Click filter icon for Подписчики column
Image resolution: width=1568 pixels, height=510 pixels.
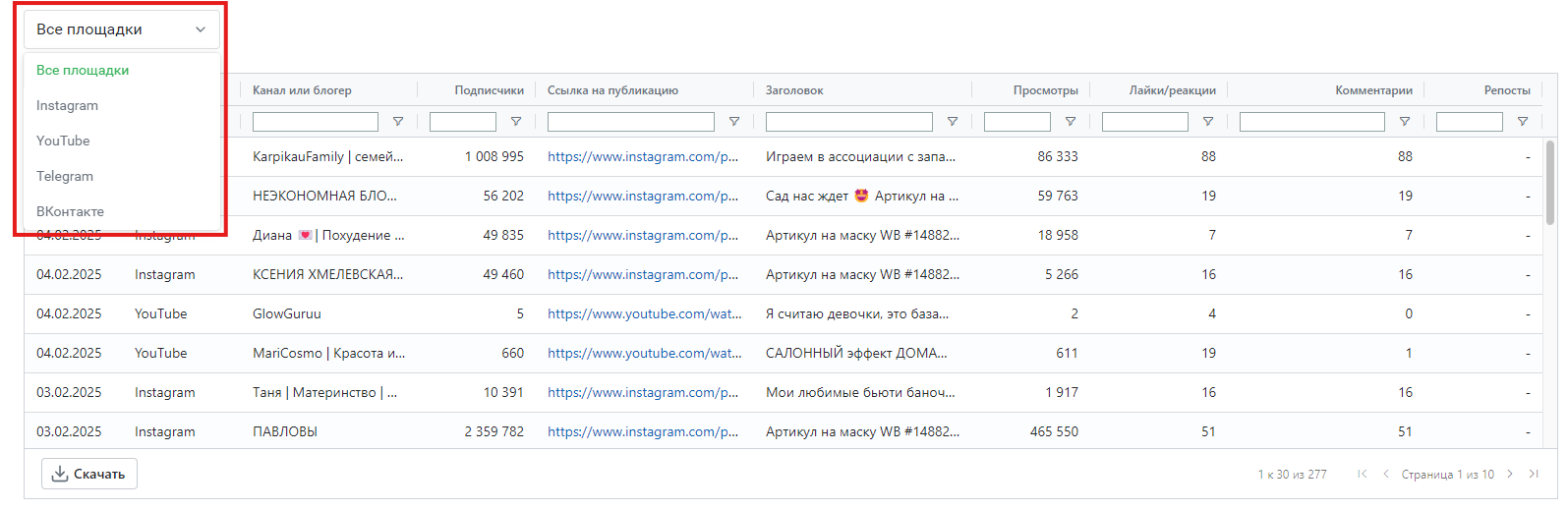click(x=515, y=122)
